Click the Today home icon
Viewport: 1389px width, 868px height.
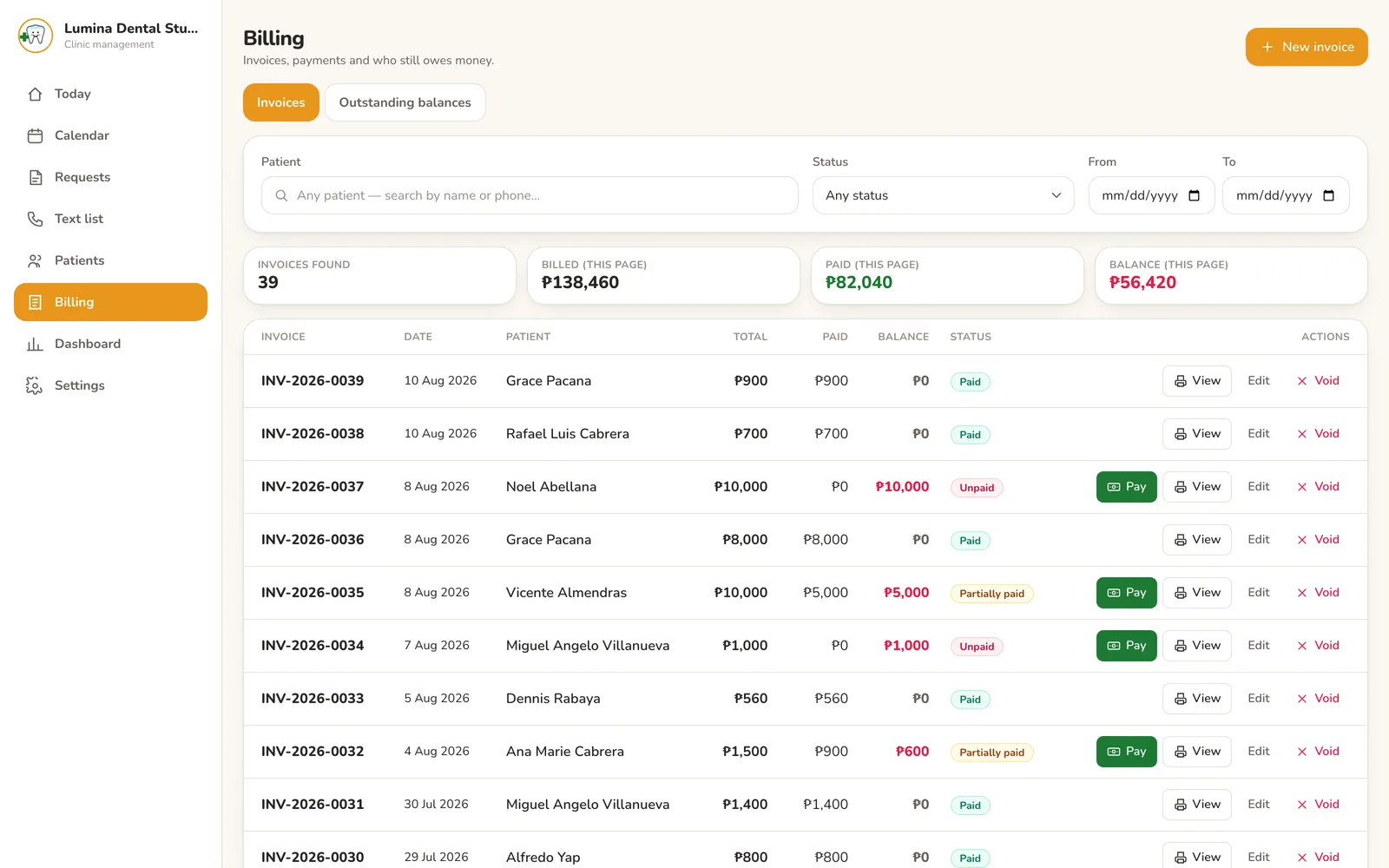[35, 94]
